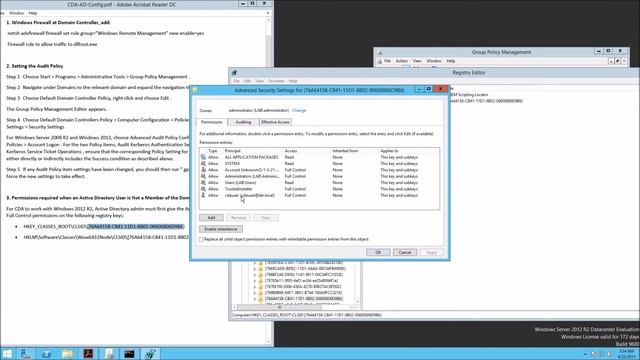Viewport: 640px width, 360px height.
Task: Select the Permissions tab
Action: [x=211, y=122]
